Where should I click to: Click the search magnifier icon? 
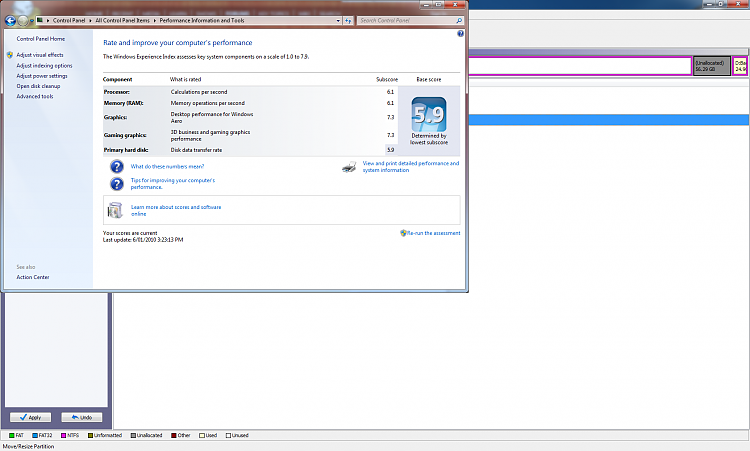(x=459, y=21)
